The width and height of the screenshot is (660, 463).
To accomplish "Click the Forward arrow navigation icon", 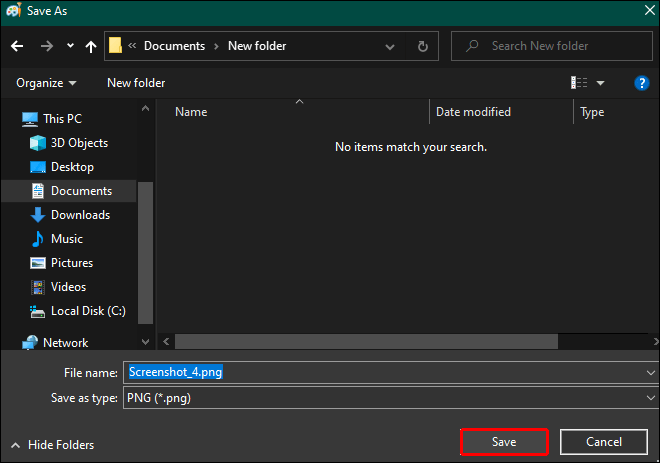I will (47, 46).
